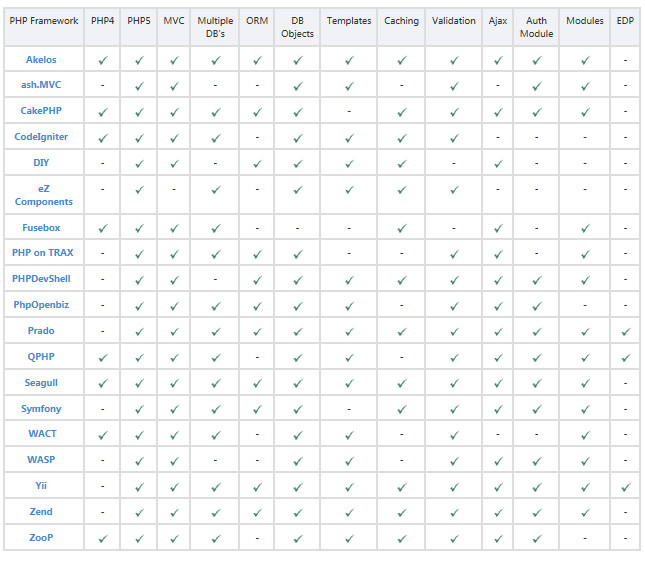Click the Fusebox PHP4 checkmark

[103, 229]
